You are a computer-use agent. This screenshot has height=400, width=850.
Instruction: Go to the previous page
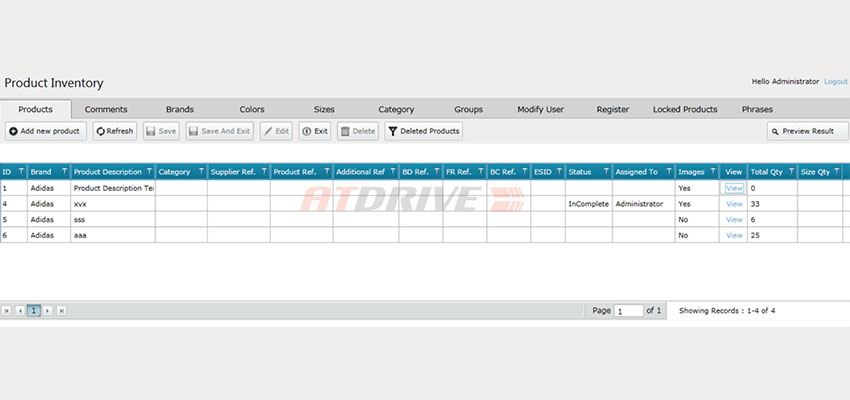[x=20, y=311]
